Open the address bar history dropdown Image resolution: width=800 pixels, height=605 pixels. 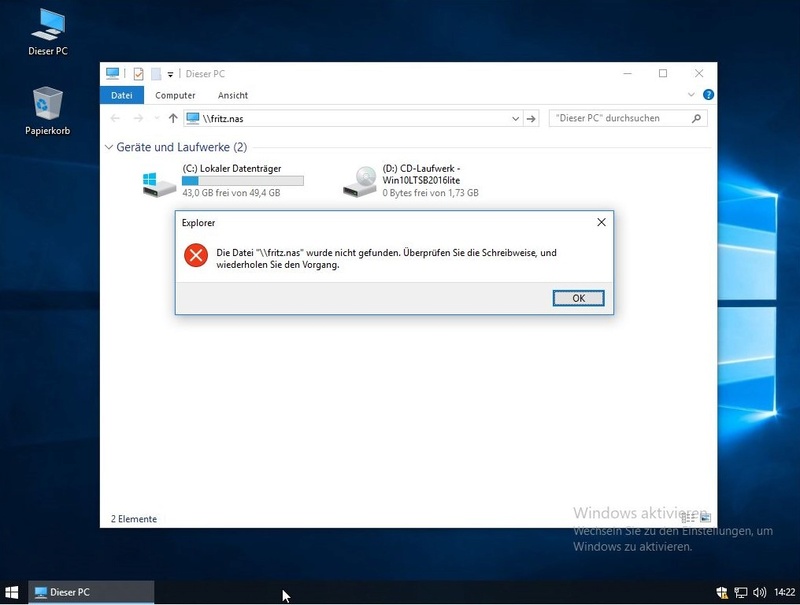[x=515, y=118]
